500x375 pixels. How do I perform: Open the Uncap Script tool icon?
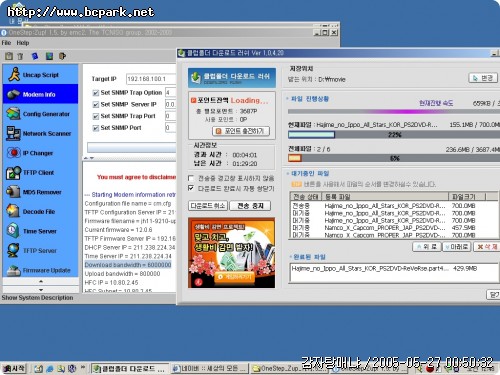[14, 74]
